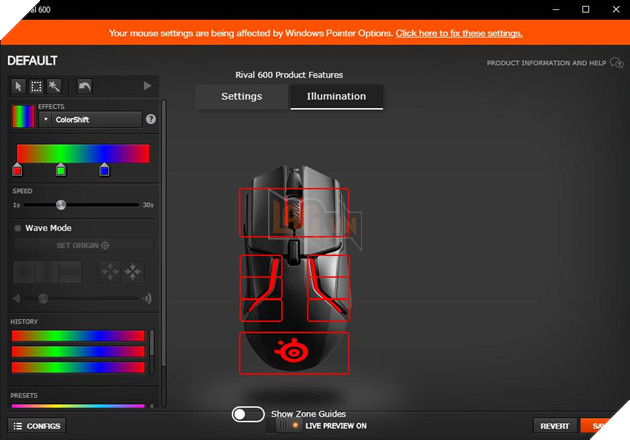Select the middle left side-strip zone
This screenshot has height=440, width=630.
[x=261, y=288]
